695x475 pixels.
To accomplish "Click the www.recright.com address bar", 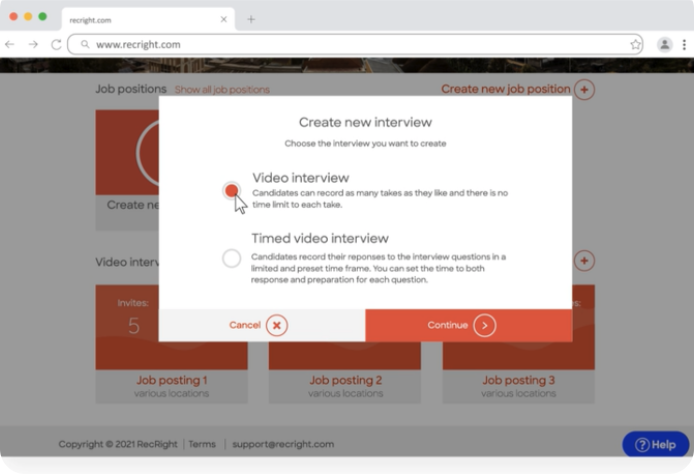I will pyautogui.click(x=350, y=44).
